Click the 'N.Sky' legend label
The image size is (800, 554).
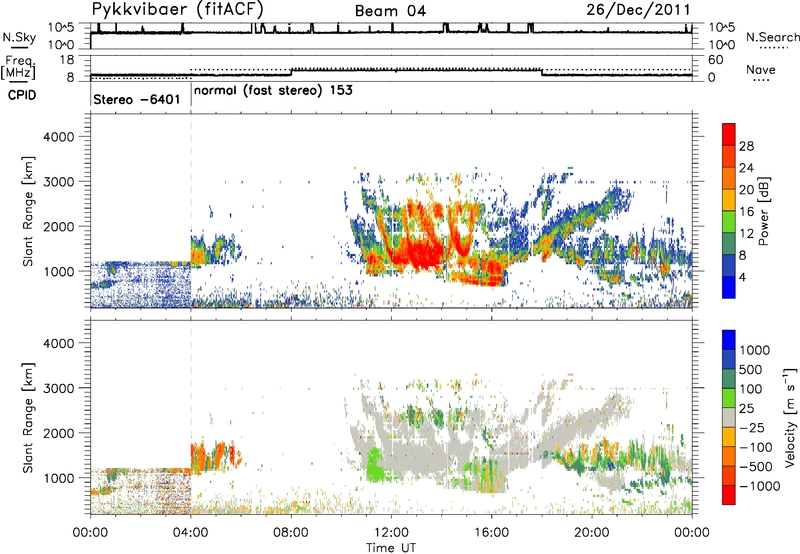19,37
